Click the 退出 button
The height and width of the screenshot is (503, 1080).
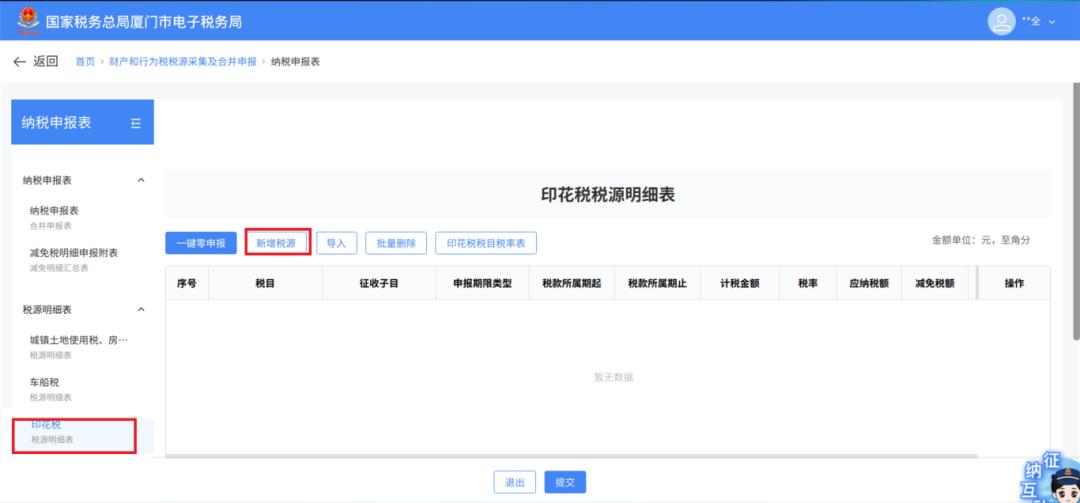515,482
